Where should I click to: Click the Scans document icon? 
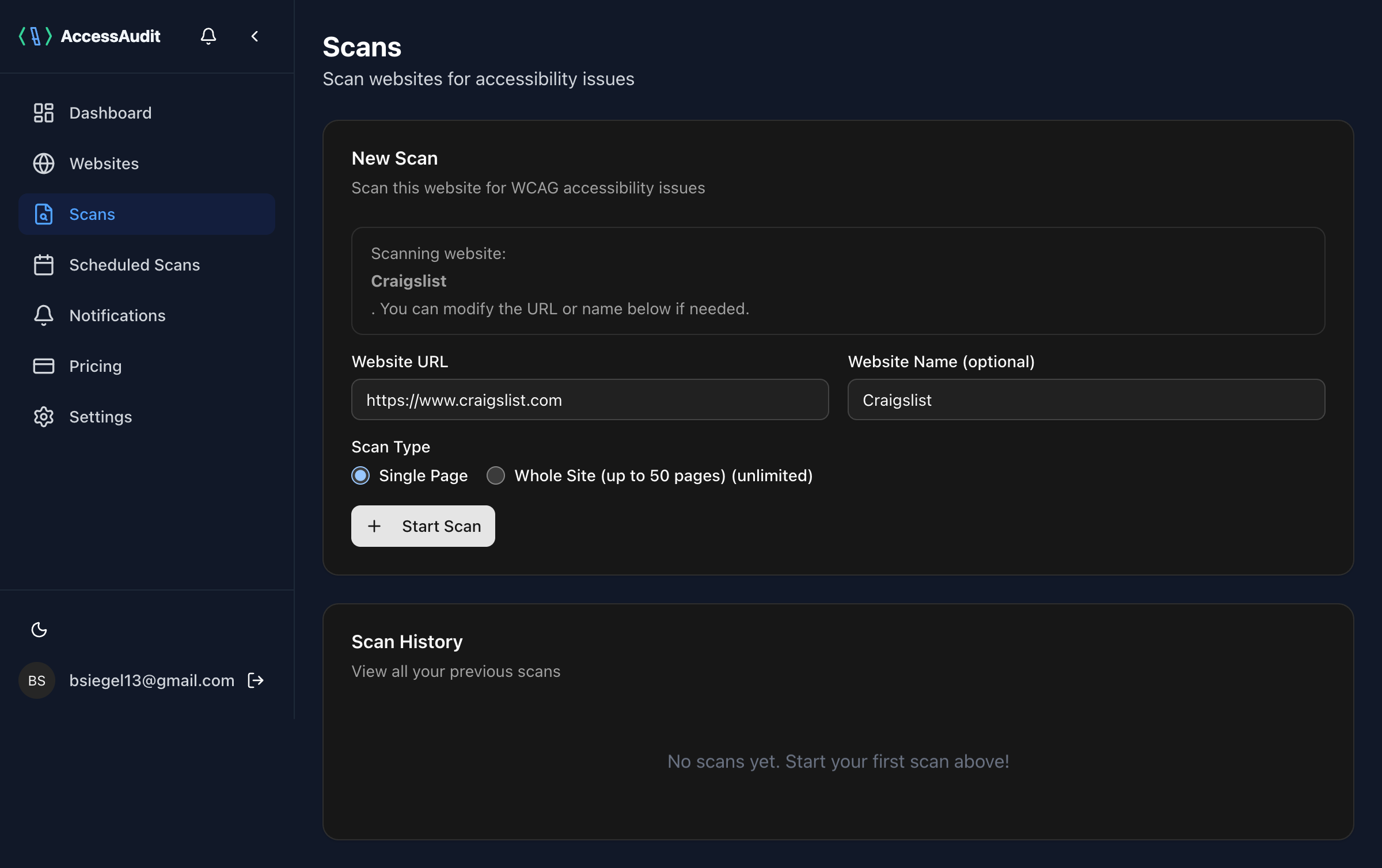43,214
